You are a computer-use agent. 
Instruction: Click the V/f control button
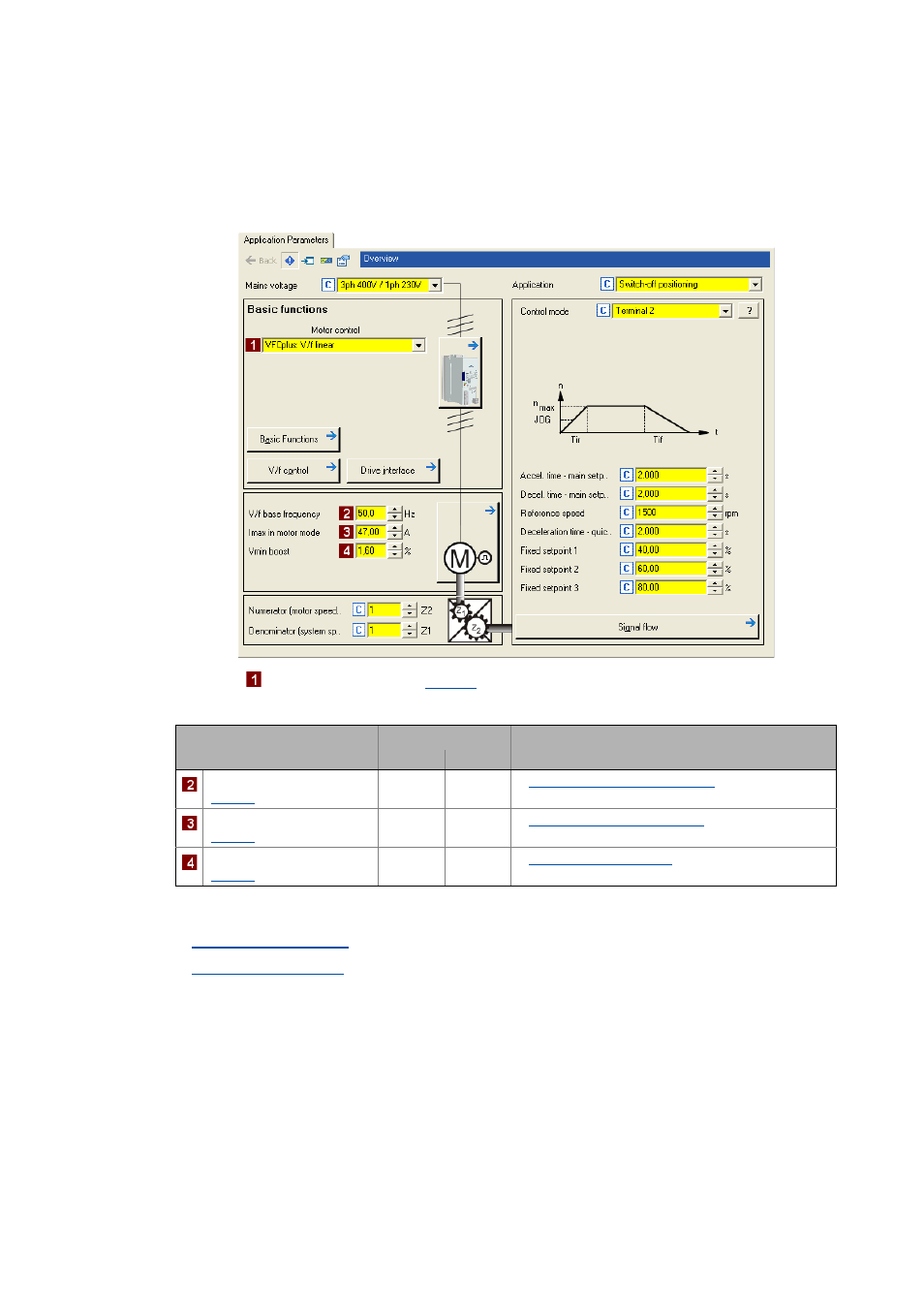coord(293,470)
